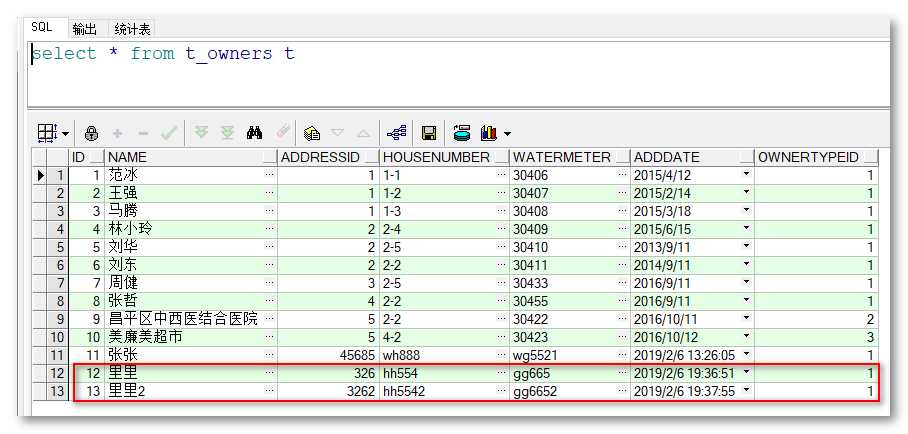Open date dropdown for 2019/2/6 13:26:05

746,353
